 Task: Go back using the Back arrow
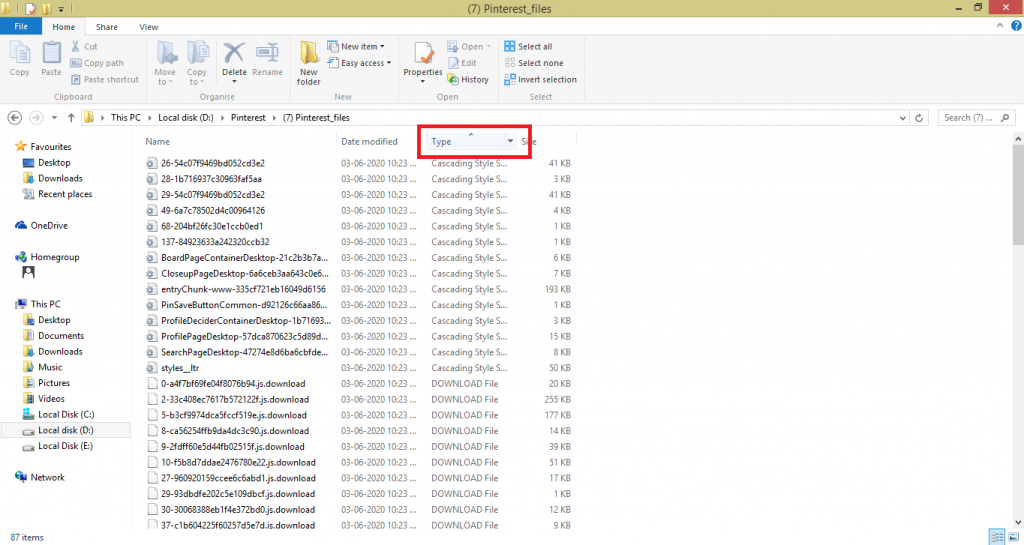[14, 118]
